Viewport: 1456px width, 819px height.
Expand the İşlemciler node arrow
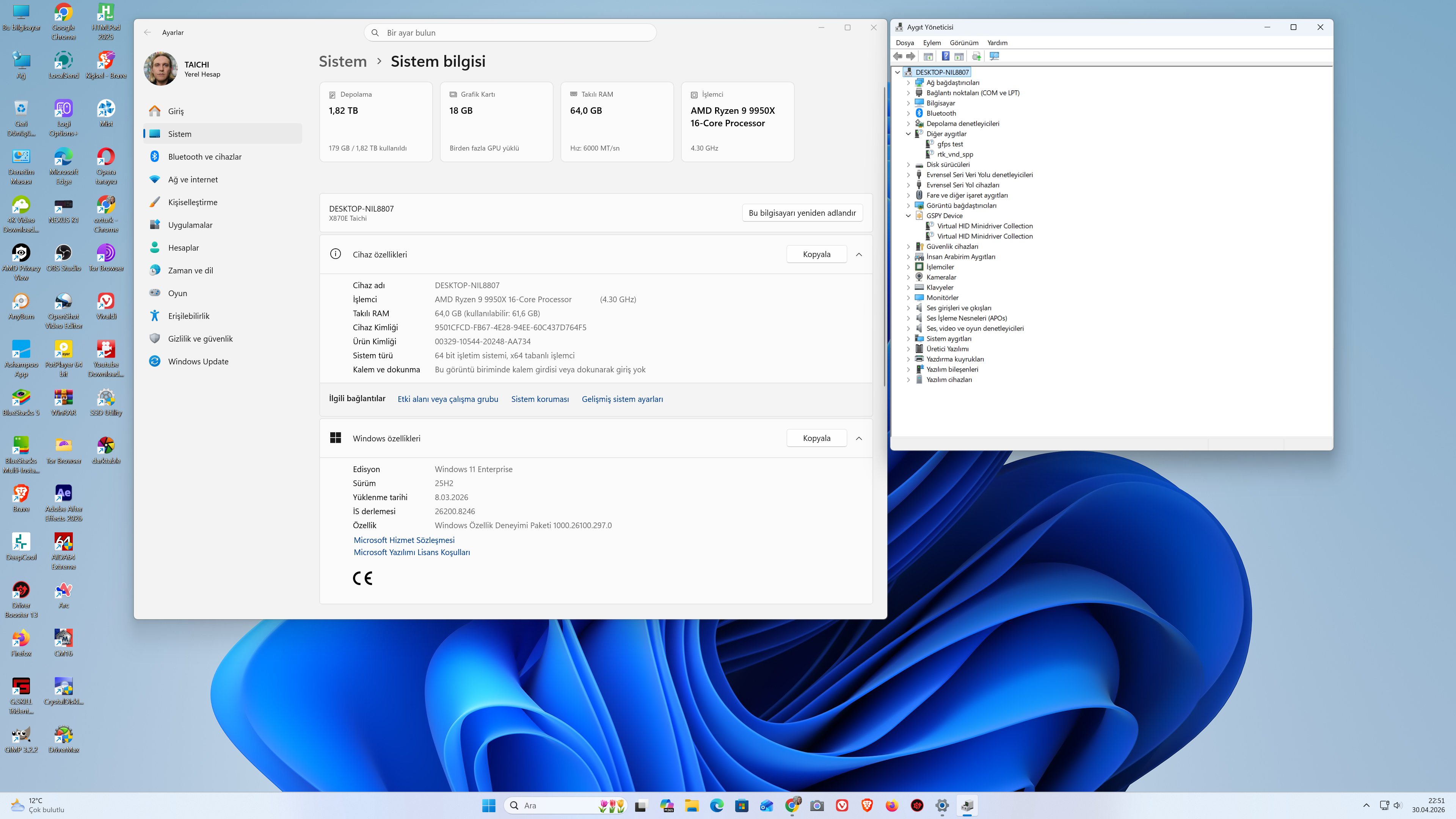(908, 267)
